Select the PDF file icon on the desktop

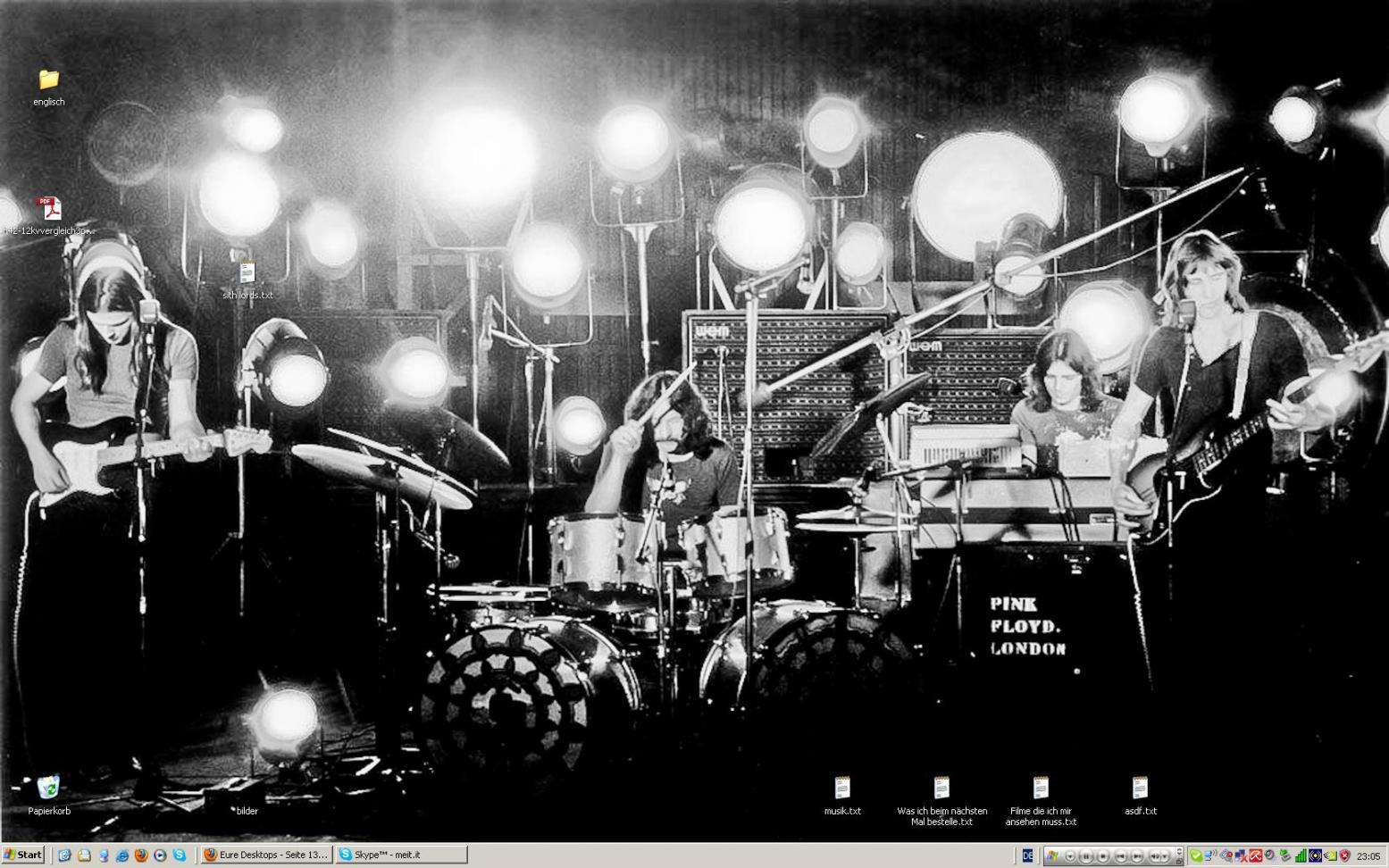coord(48,208)
